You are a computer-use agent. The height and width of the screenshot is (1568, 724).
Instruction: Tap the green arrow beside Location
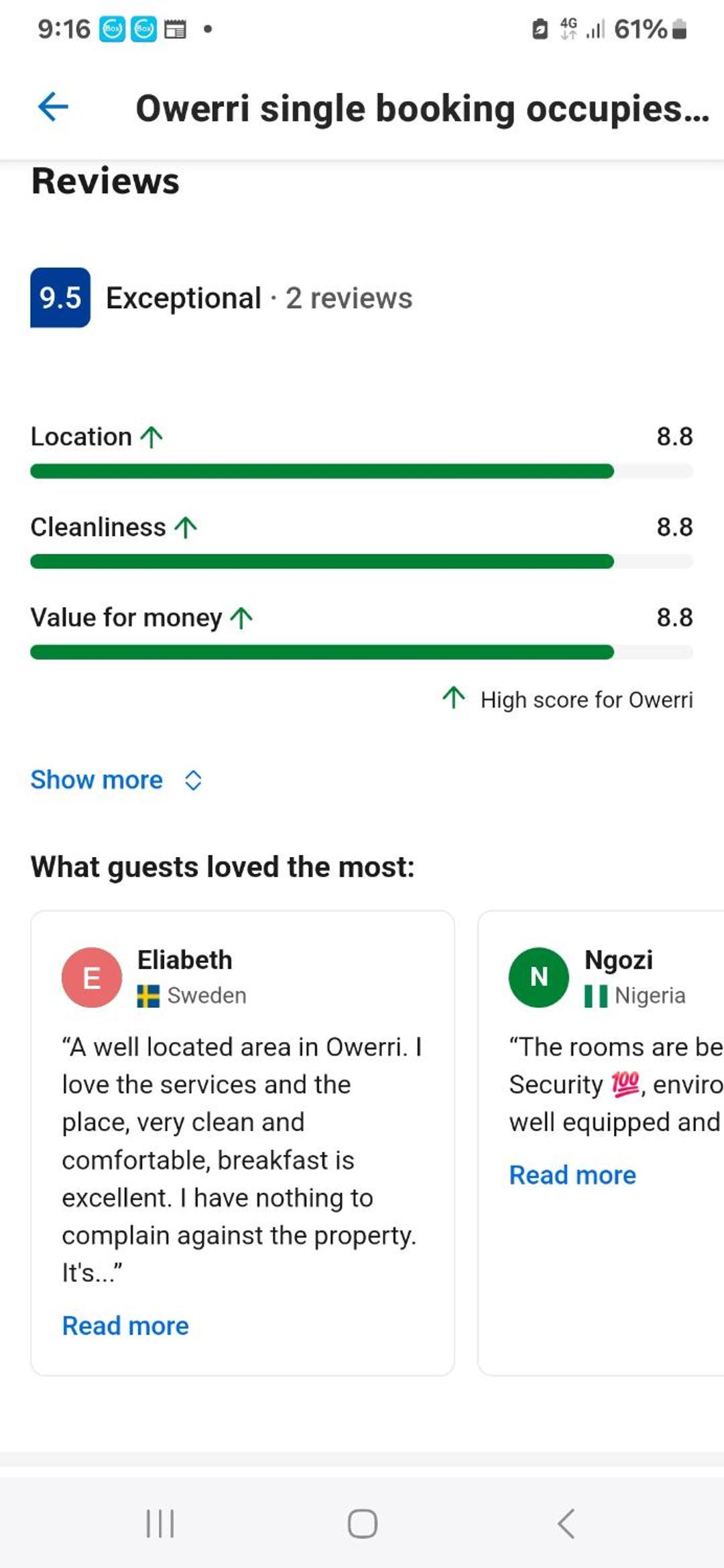click(152, 437)
